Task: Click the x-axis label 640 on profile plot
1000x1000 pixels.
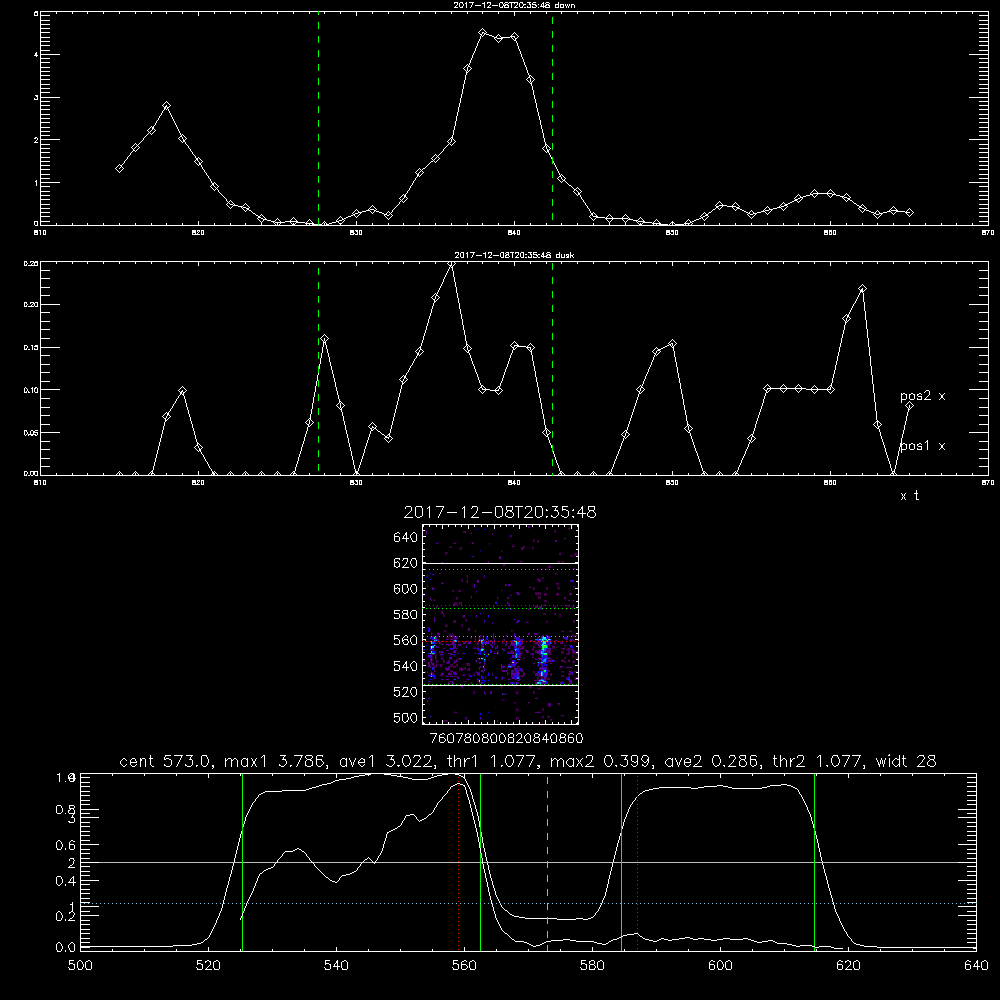Action: pyautogui.click(x=976, y=966)
